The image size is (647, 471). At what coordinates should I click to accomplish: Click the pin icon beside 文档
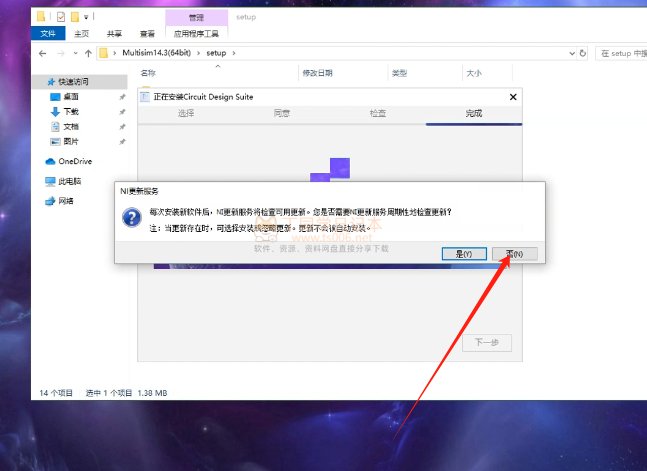(x=122, y=127)
